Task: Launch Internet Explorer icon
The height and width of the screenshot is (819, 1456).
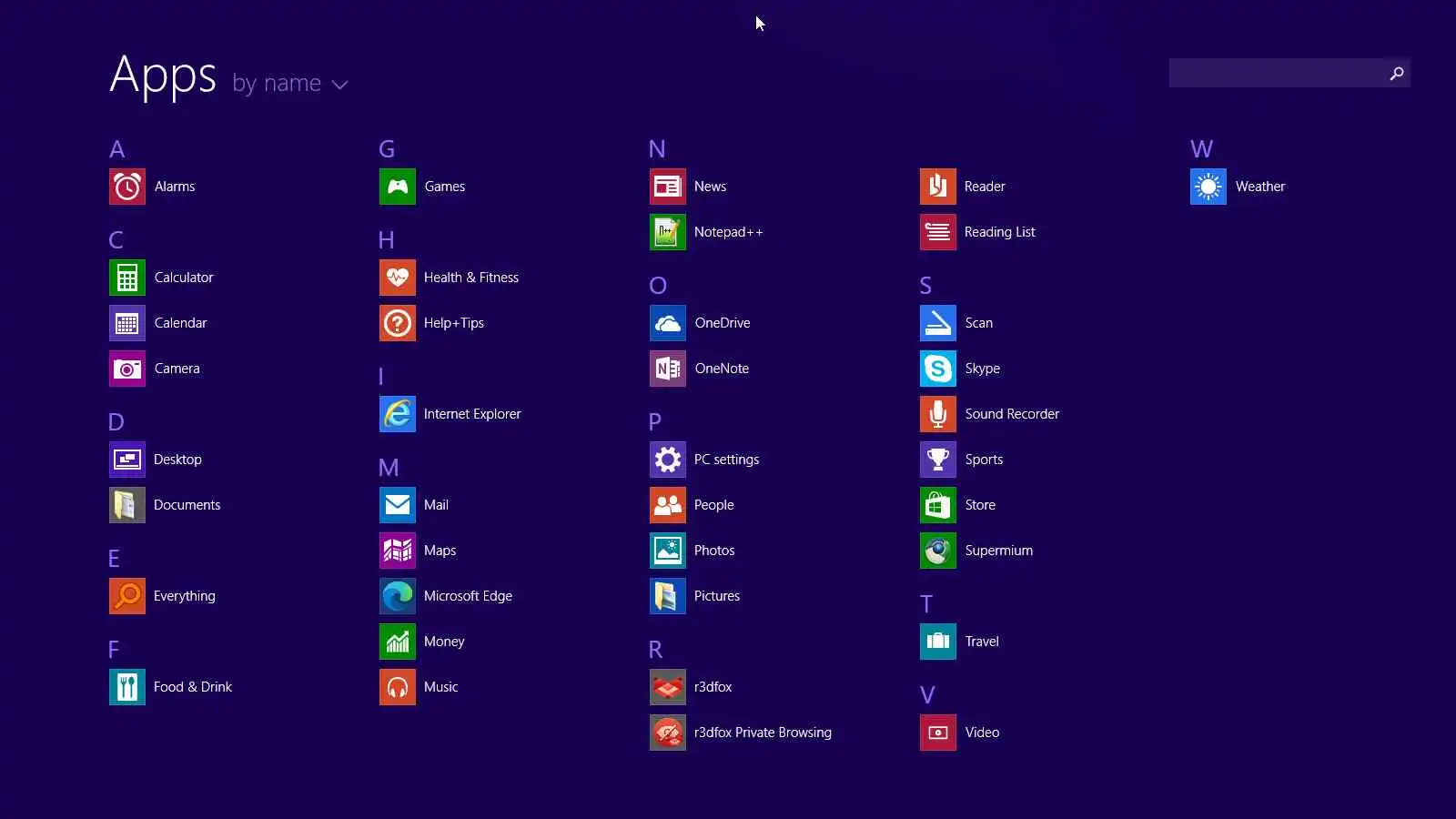Action: pyautogui.click(x=398, y=414)
